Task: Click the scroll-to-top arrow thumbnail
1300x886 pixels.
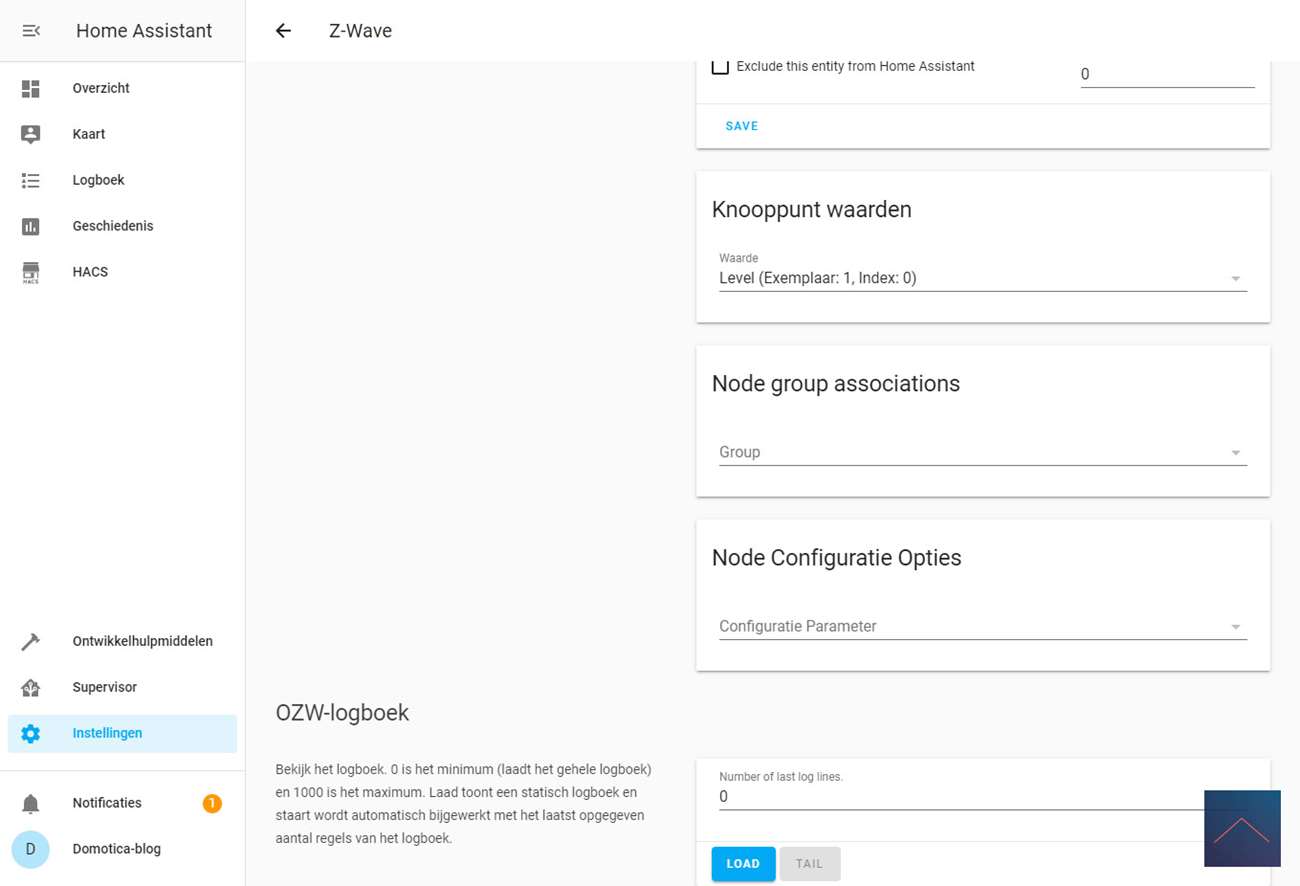Action: 1242,828
